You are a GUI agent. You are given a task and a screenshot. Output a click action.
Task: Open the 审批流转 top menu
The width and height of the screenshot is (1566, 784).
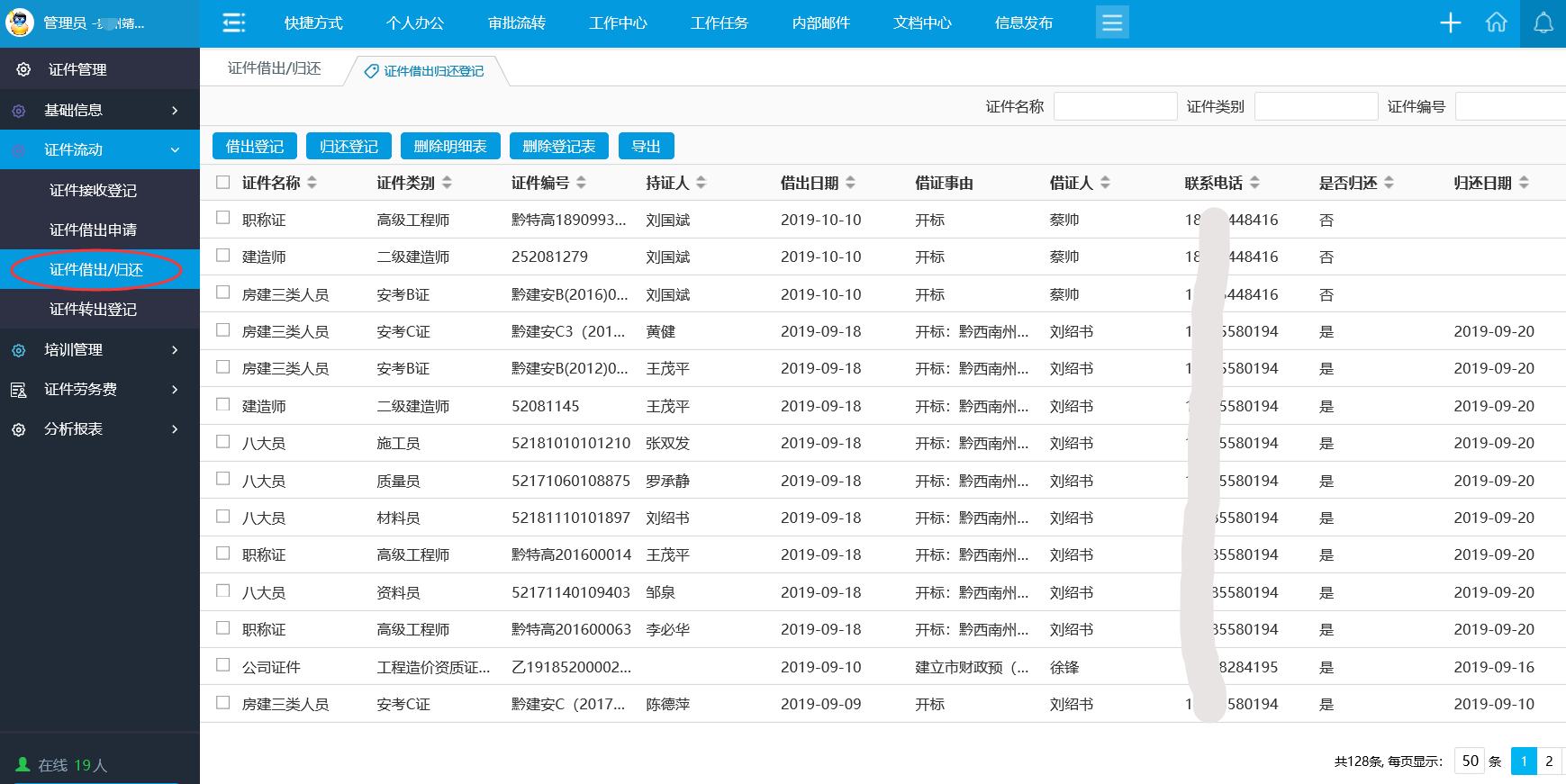click(517, 23)
